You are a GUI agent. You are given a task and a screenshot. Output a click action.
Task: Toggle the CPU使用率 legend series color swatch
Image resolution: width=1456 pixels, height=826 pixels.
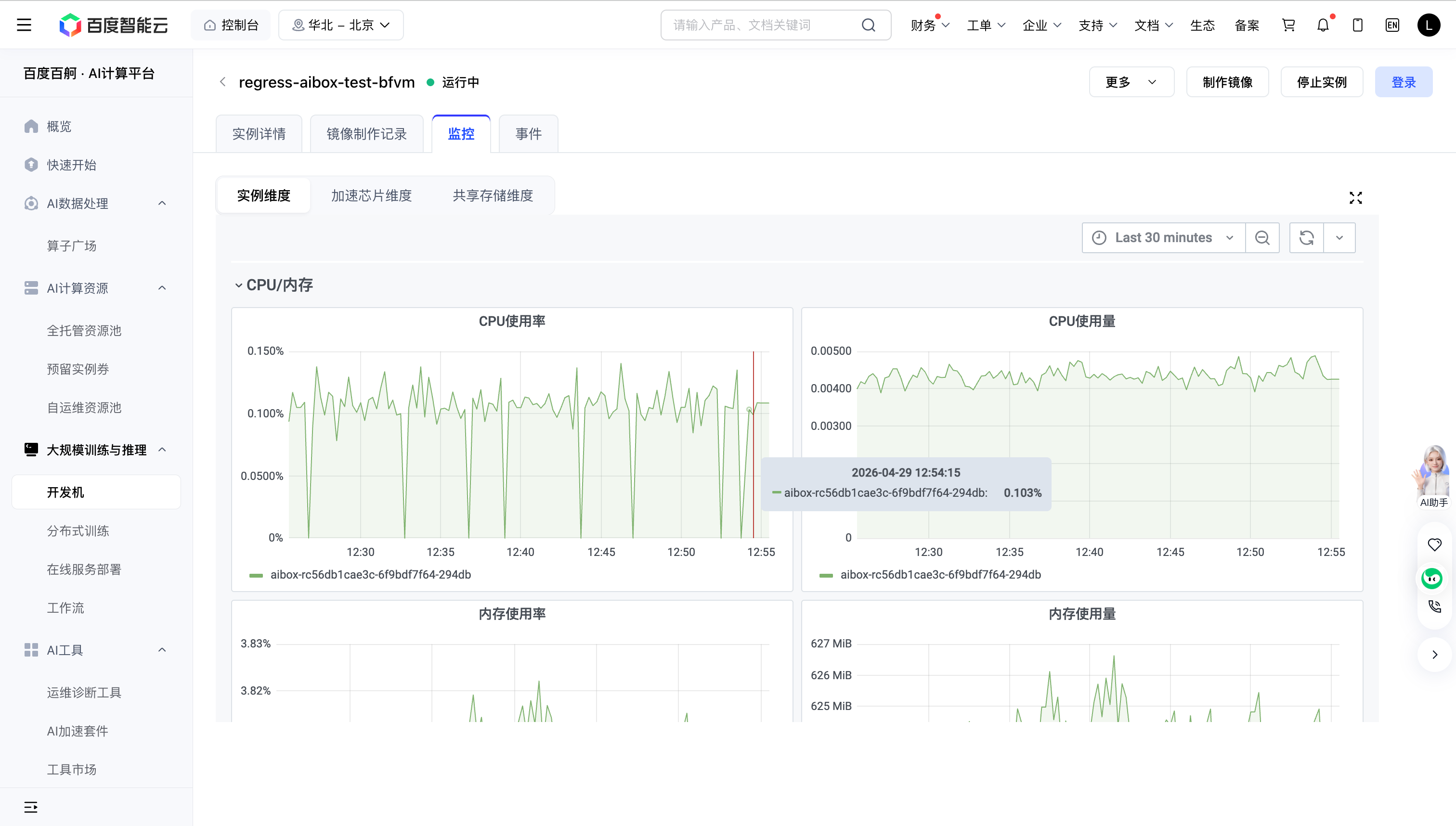coord(256,575)
